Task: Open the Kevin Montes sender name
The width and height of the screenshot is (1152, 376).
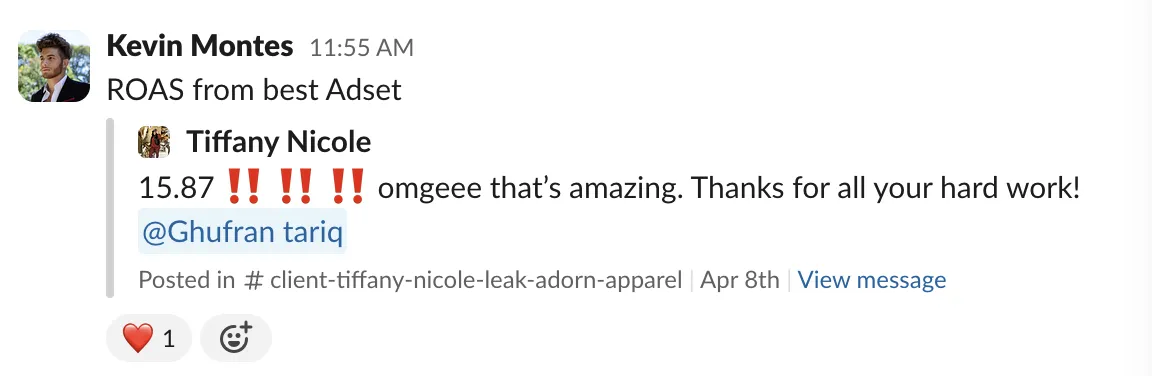Action: (x=200, y=46)
